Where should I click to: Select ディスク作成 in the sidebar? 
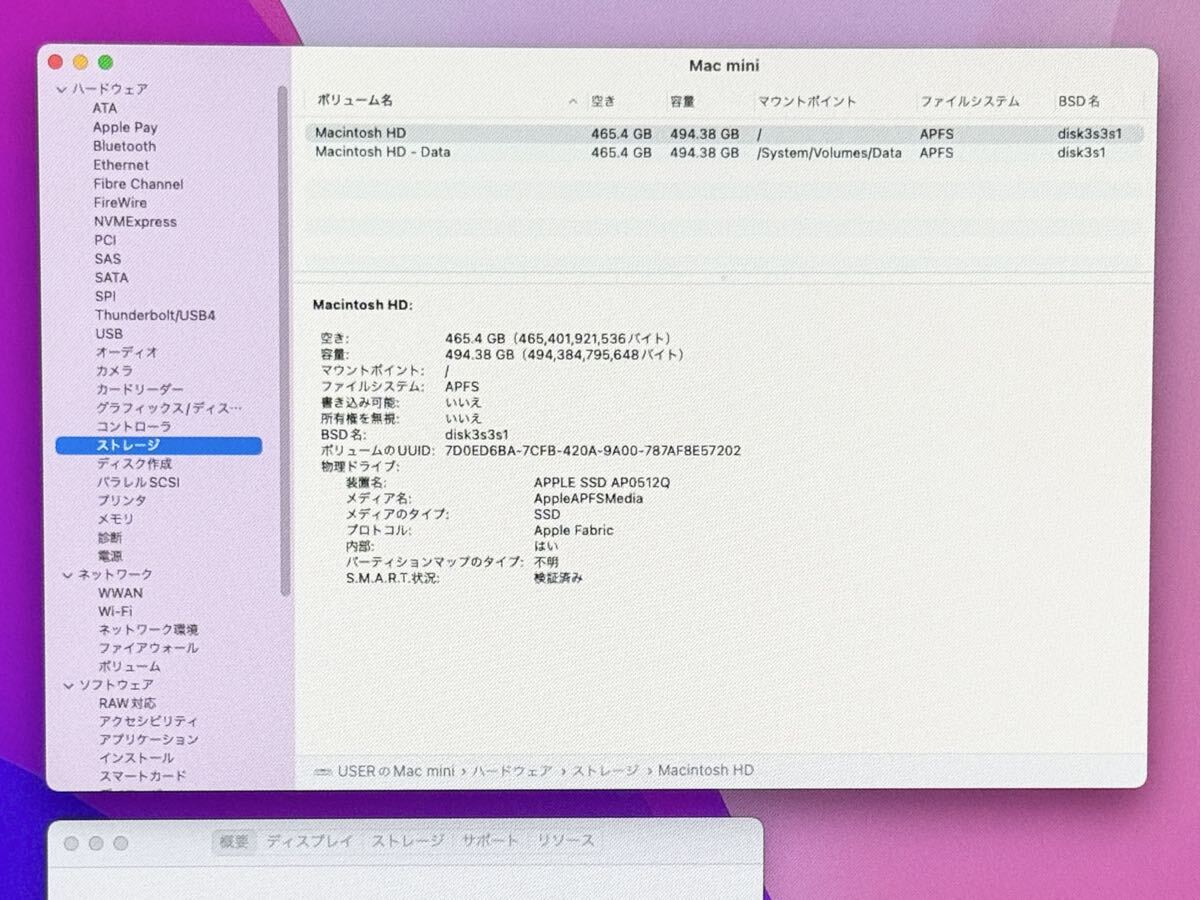click(134, 464)
